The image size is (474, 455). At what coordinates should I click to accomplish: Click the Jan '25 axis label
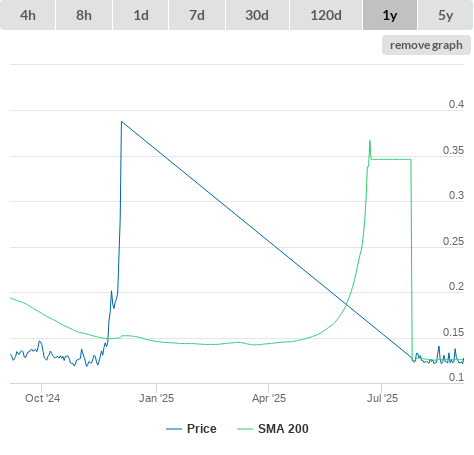pos(156,398)
